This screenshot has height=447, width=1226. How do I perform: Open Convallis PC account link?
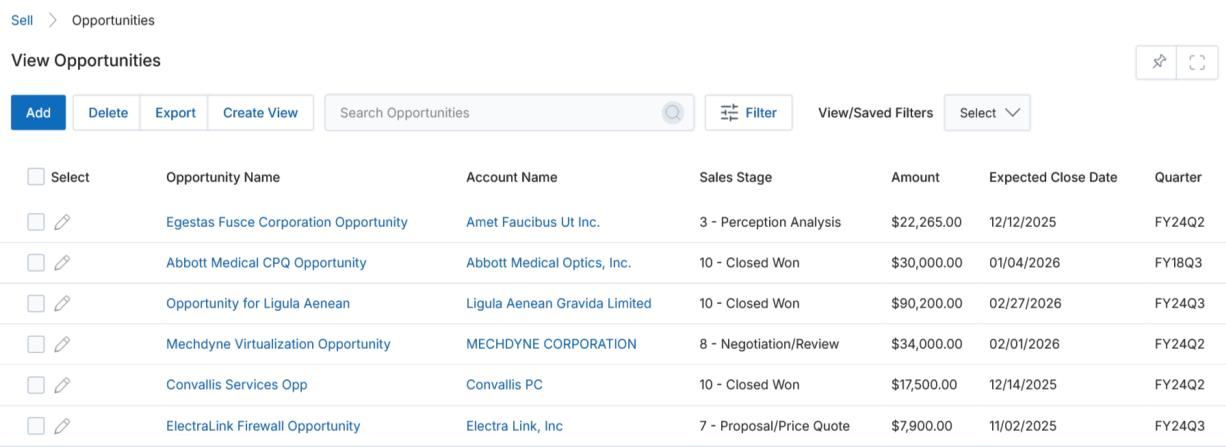505,385
